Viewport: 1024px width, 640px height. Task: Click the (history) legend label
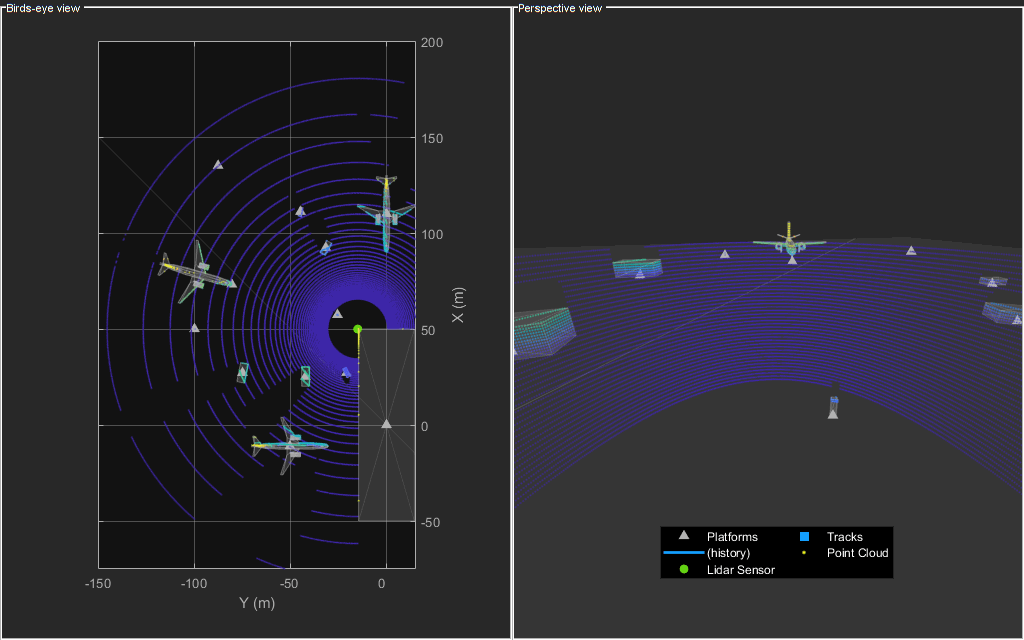[728, 553]
